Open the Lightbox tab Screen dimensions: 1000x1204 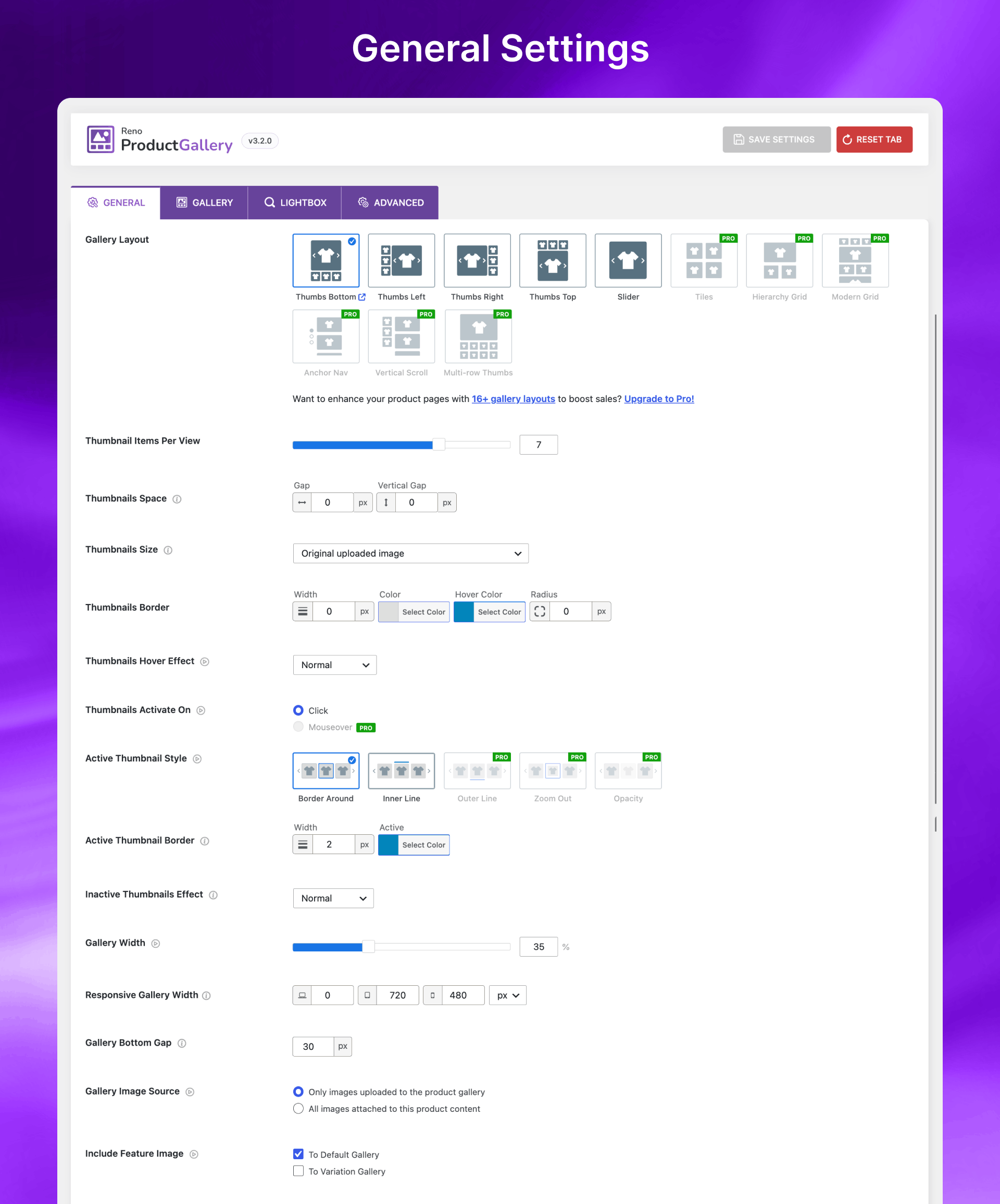pyautogui.click(x=295, y=203)
